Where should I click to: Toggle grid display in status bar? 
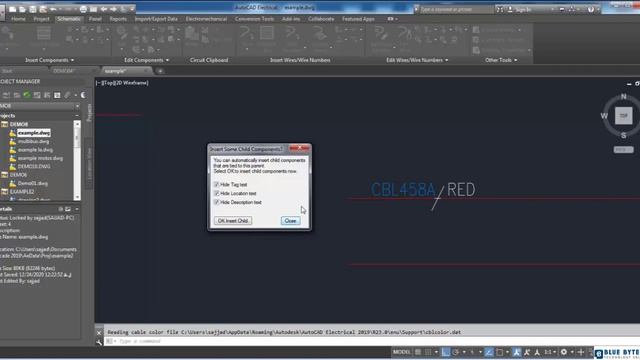pos(418,352)
